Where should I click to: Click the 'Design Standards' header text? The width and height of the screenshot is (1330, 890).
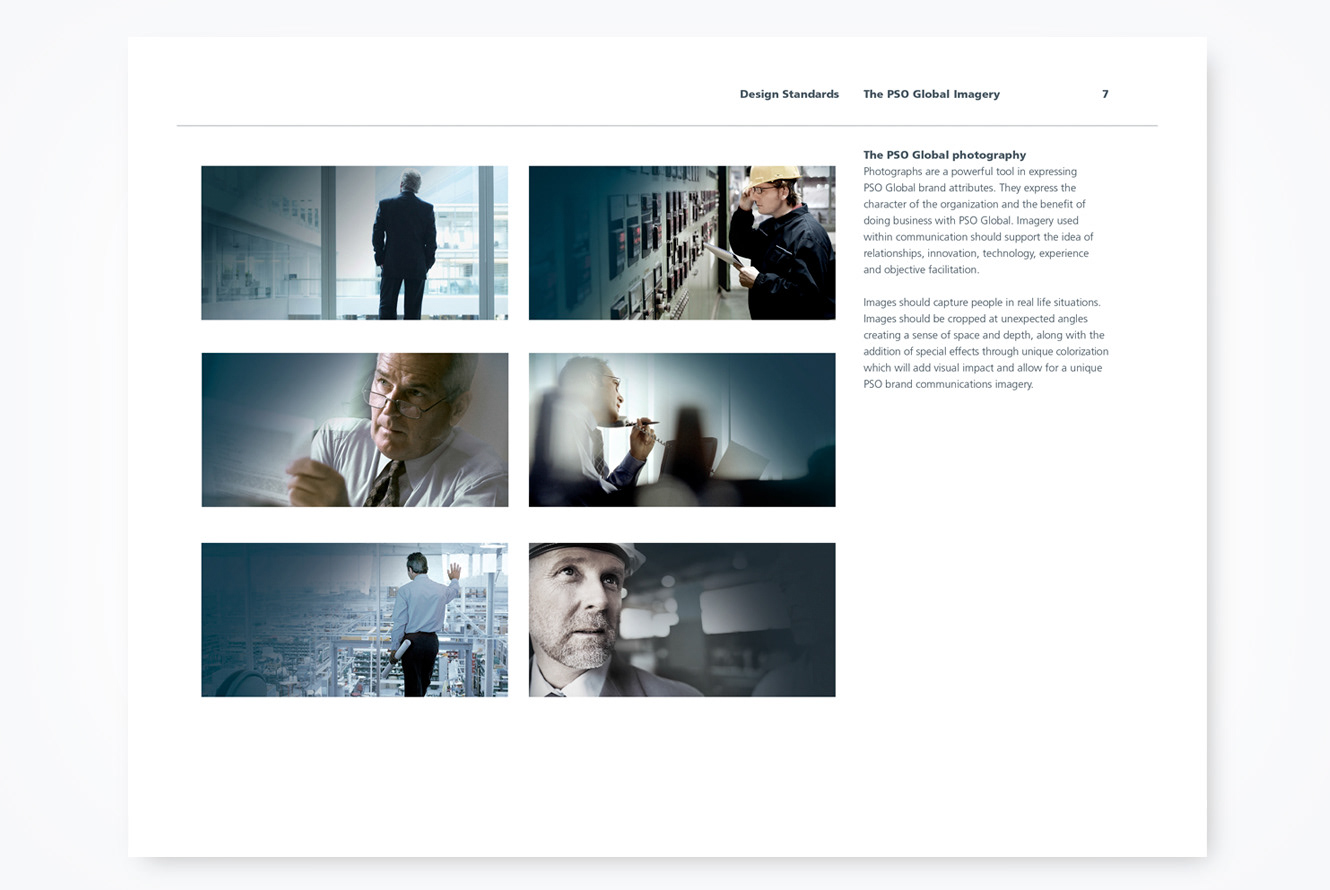tap(789, 94)
